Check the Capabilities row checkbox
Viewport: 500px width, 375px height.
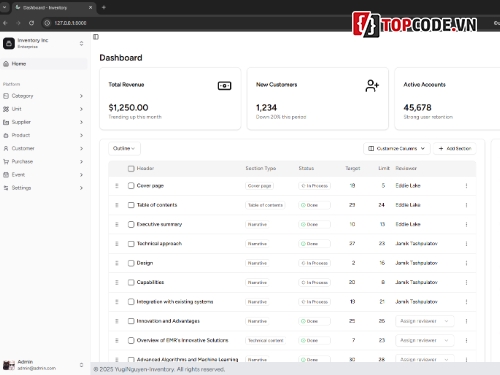[131, 282]
